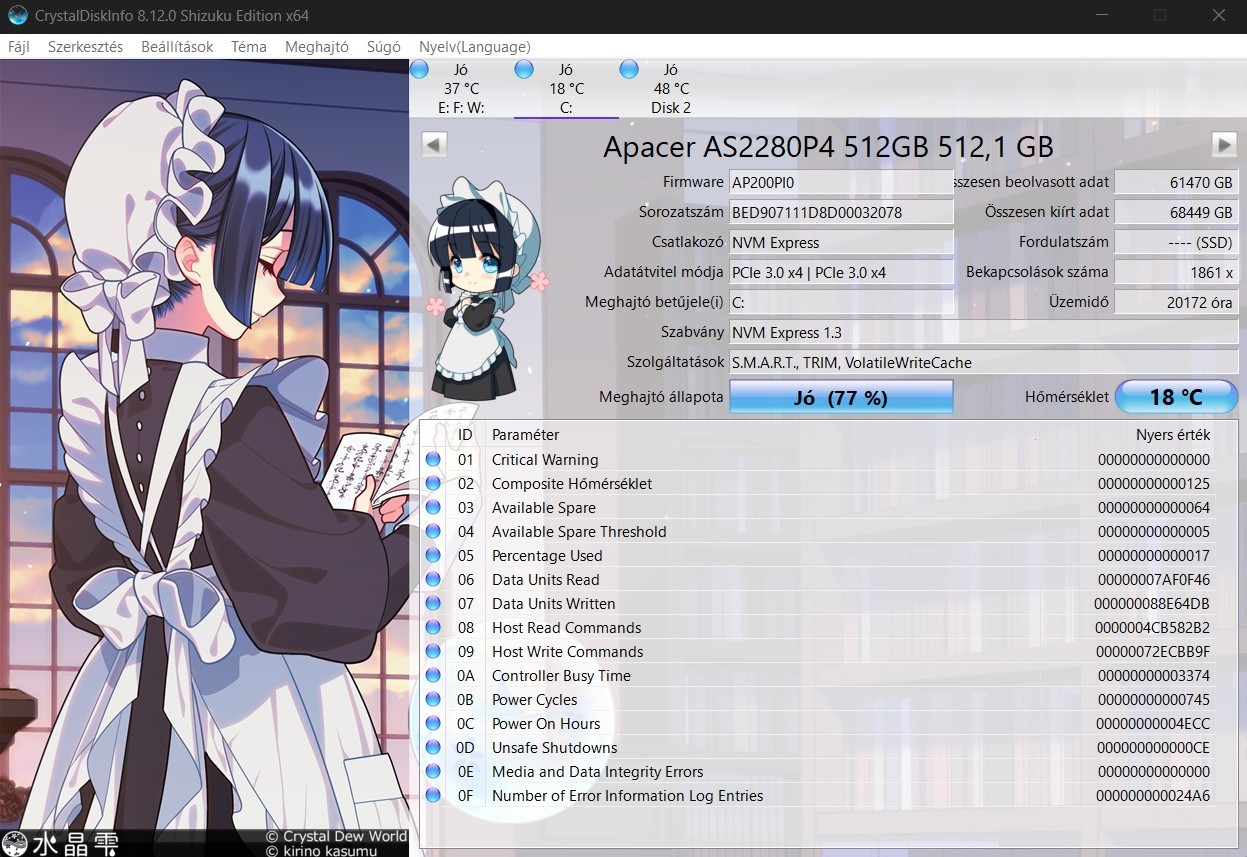Click the CrystalDiskInfo app icon in title bar
This screenshot has width=1247, height=857.
[17, 16]
